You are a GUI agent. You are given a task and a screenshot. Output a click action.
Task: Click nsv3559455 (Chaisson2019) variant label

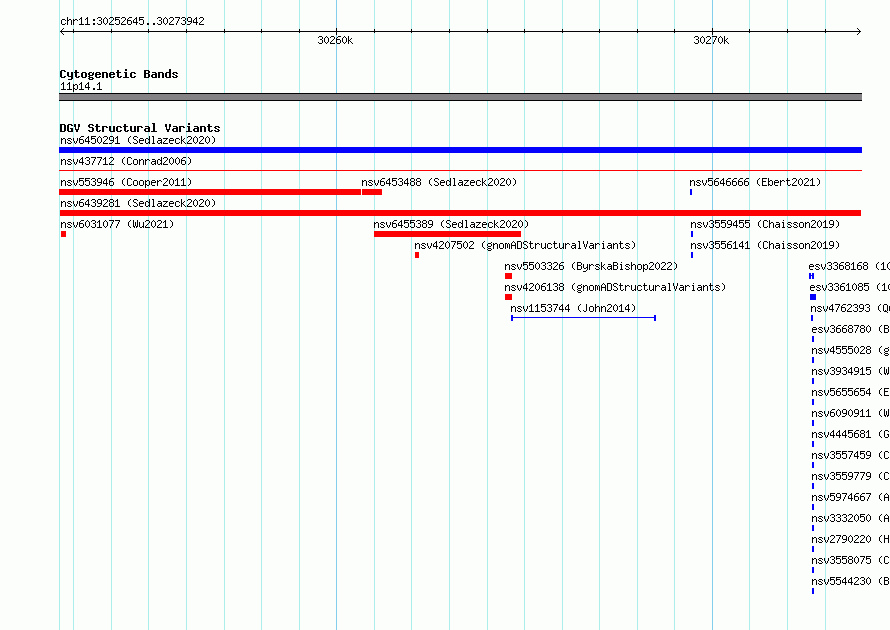[x=765, y=224]
